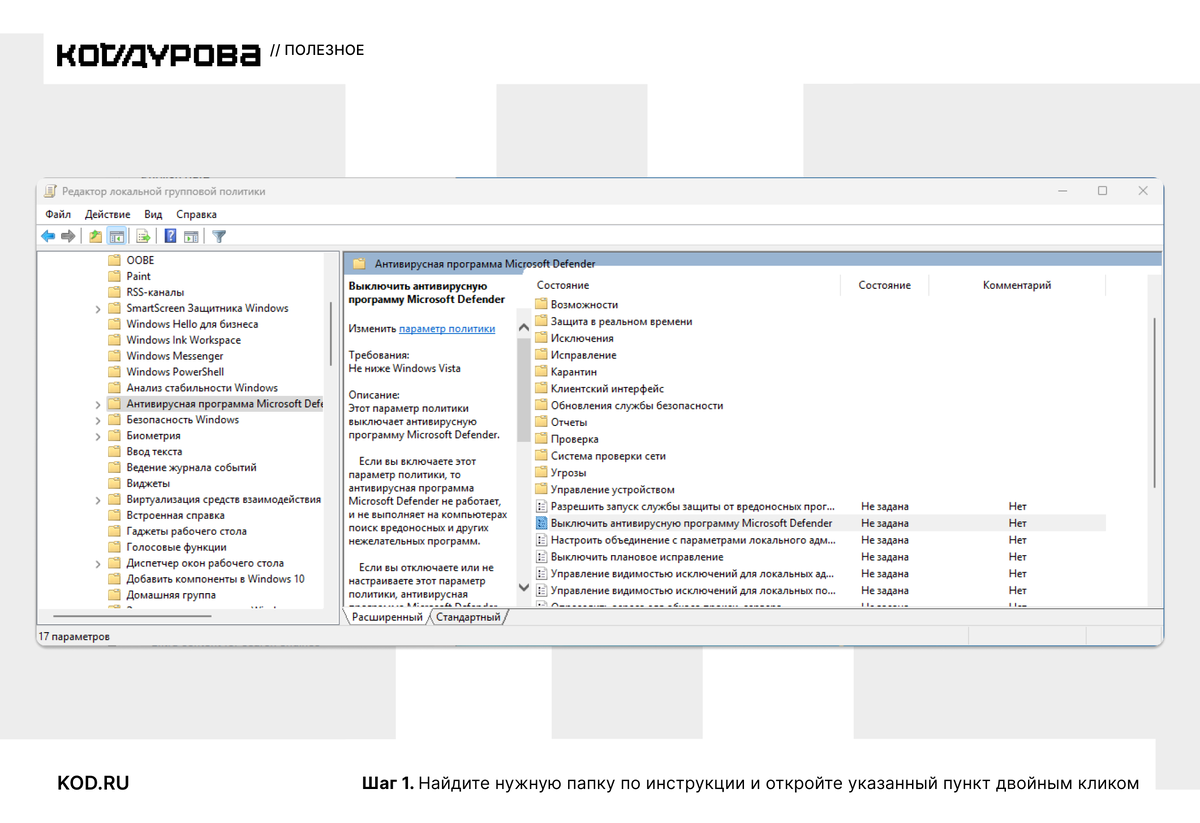The height and width of the screenshot is (823, 1200).
Task: Open the Вид menu
Action: (x=153, y=214)
